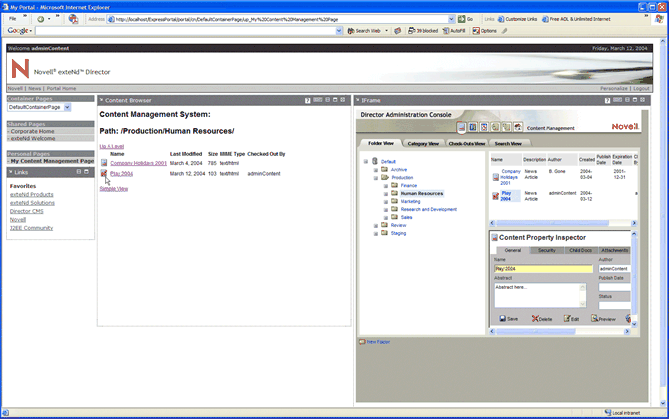Image resolution: width=669 pixels, height=419 pixels.
Task: Click the fourth Director Administration Console toolbar icon
Action: (495, 127)
